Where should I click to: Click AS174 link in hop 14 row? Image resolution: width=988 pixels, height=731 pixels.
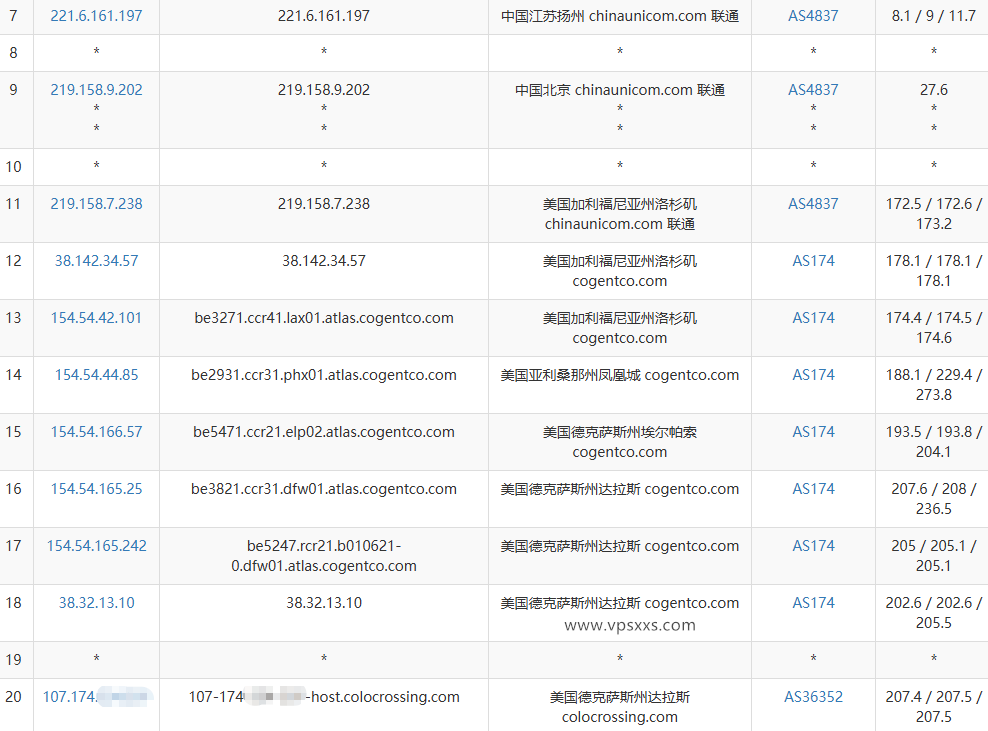coord(813,375)
